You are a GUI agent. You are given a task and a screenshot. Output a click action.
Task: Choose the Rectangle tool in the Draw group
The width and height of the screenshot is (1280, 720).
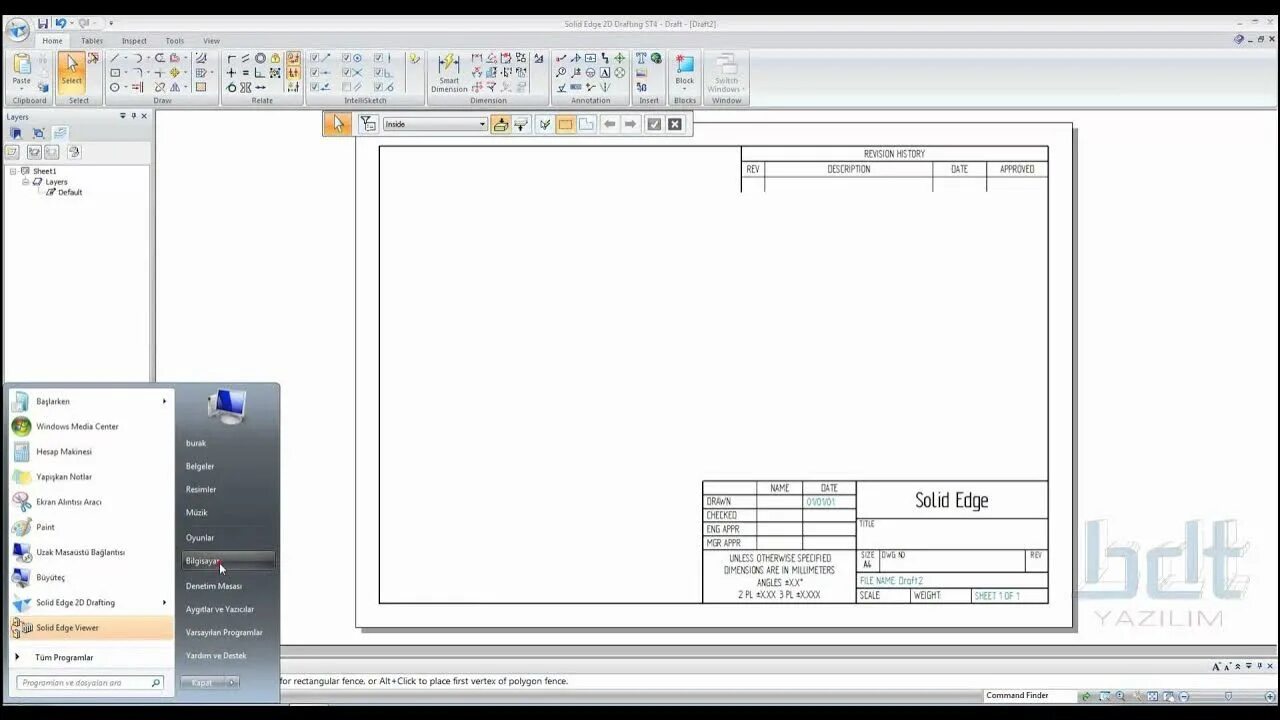[x=115, y=73]
